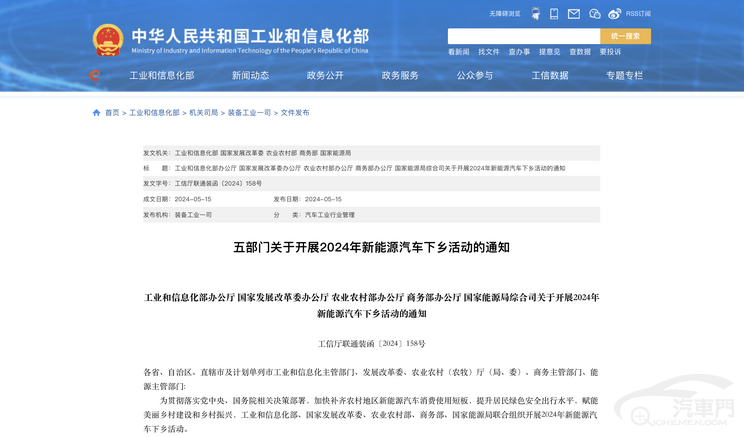Open the 工信数据 navigation menu
Screen dimensions: 744x437
(x=550, y=75)
